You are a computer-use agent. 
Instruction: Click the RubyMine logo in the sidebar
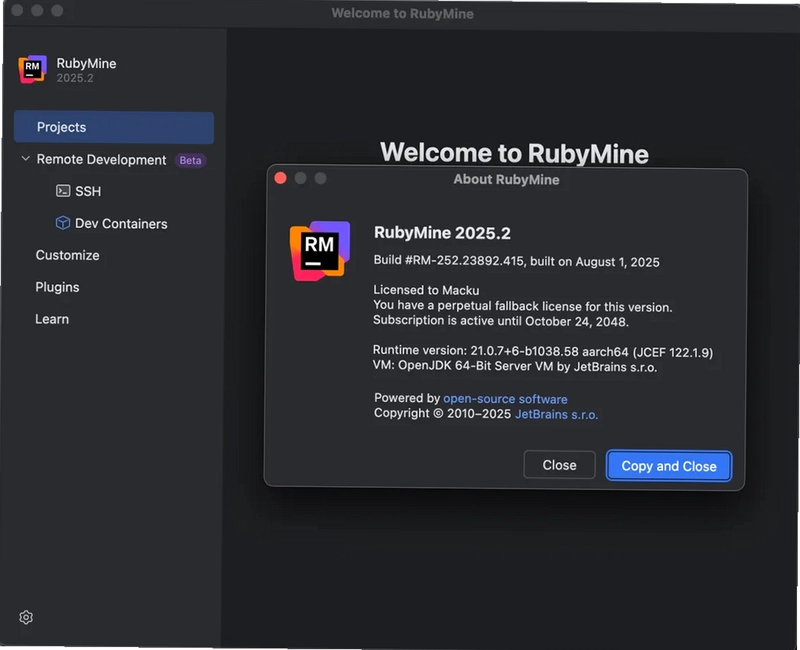coord(33,69)
